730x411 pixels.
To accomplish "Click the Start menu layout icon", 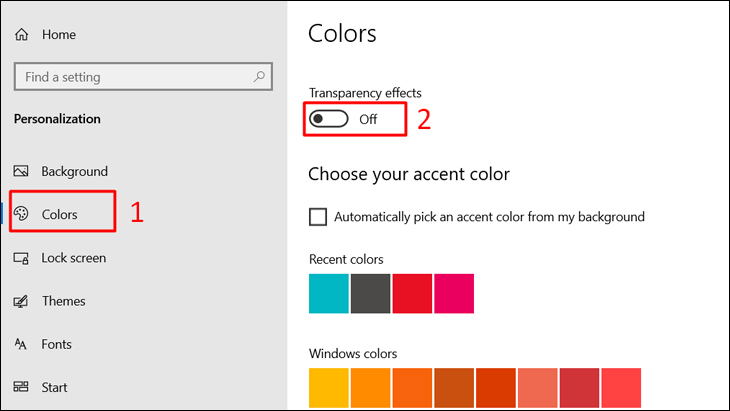I will 21,387.
